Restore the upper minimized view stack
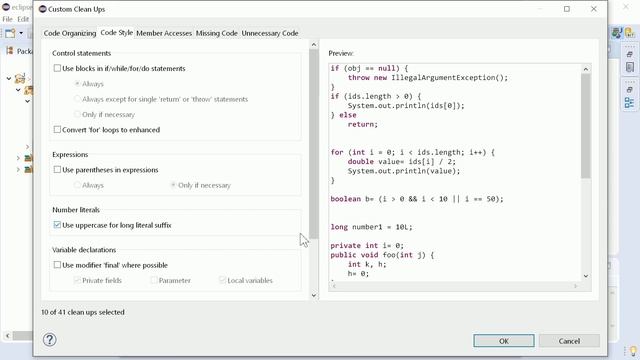The width and height of the screenshot is (640, 360). click(x=629, y=54)
